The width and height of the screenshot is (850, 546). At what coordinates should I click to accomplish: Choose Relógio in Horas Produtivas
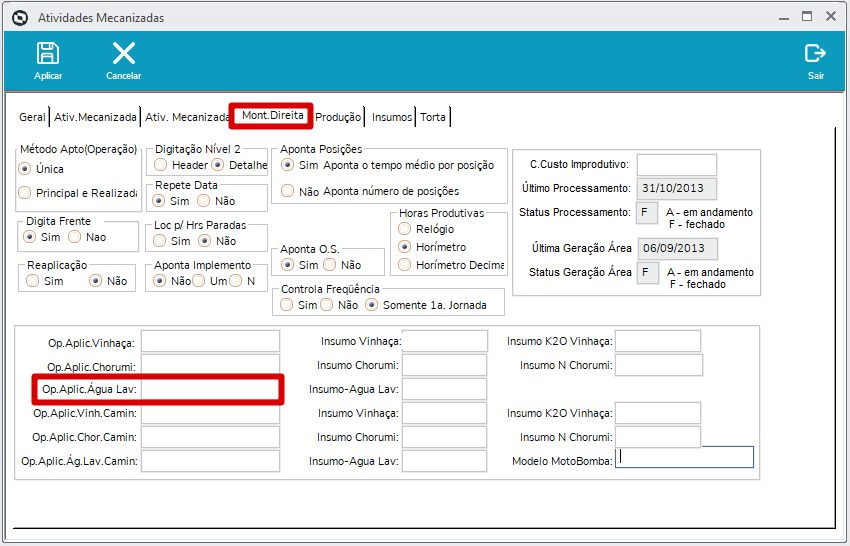point(404,229)
